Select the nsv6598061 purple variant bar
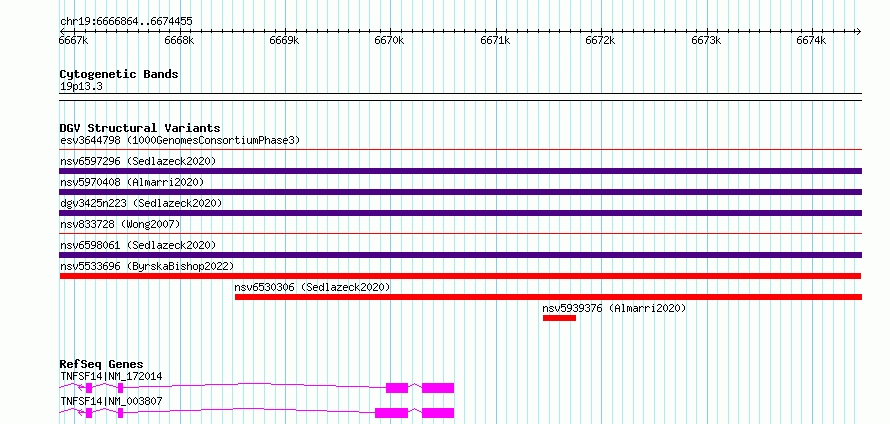Image resolution: width=890 pixels, height=424 pixels. click(x=460, y=255)
